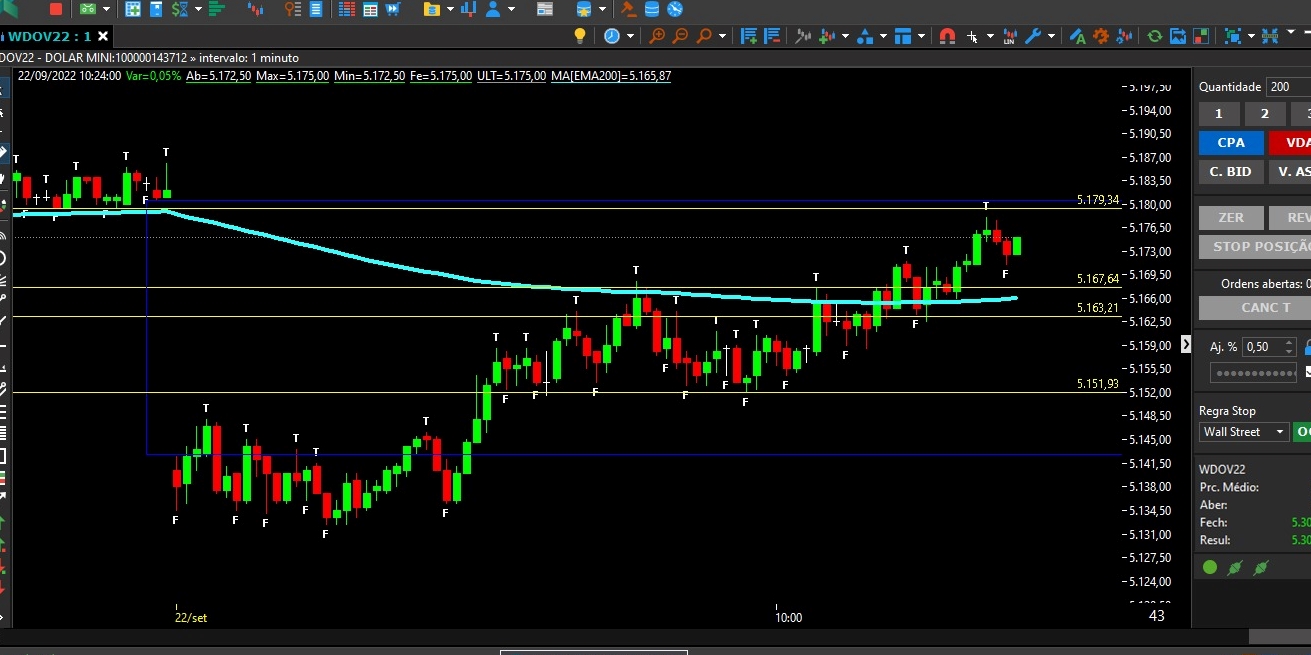Click the blue wrench tools icon

[1034, 36]
